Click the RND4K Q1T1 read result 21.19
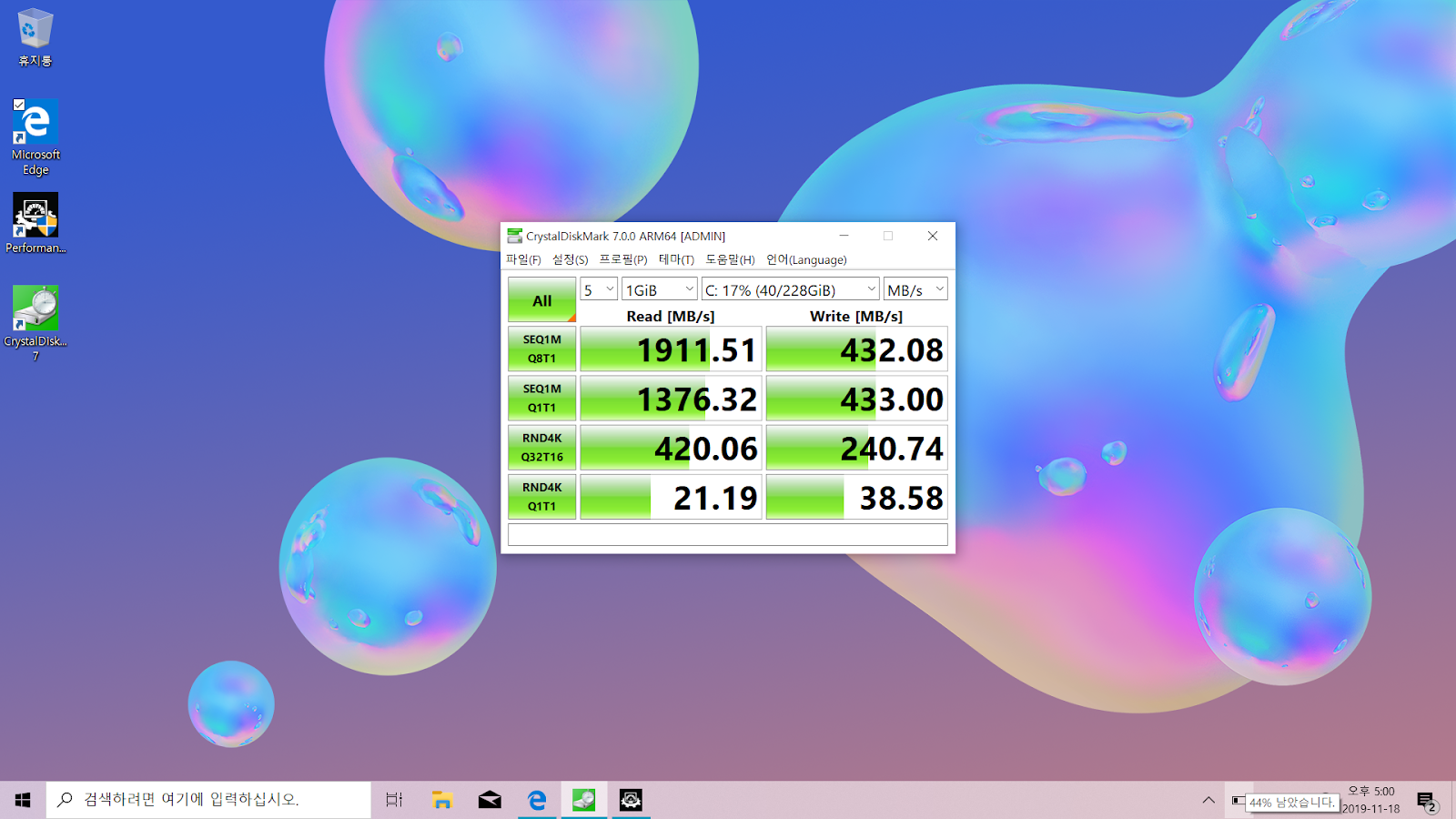 (671, 497)
